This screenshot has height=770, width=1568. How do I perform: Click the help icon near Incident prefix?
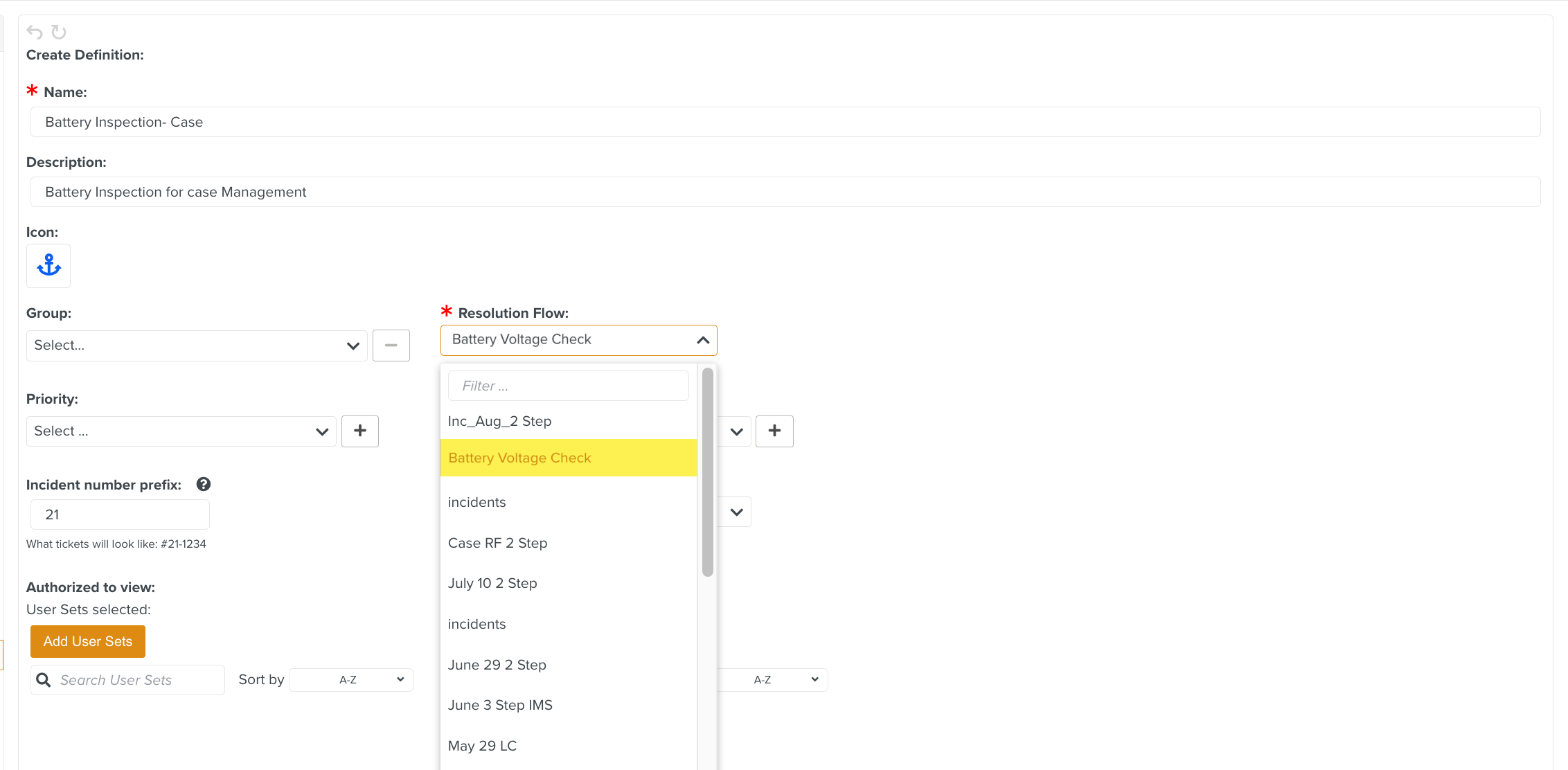[x=203, y=484]
